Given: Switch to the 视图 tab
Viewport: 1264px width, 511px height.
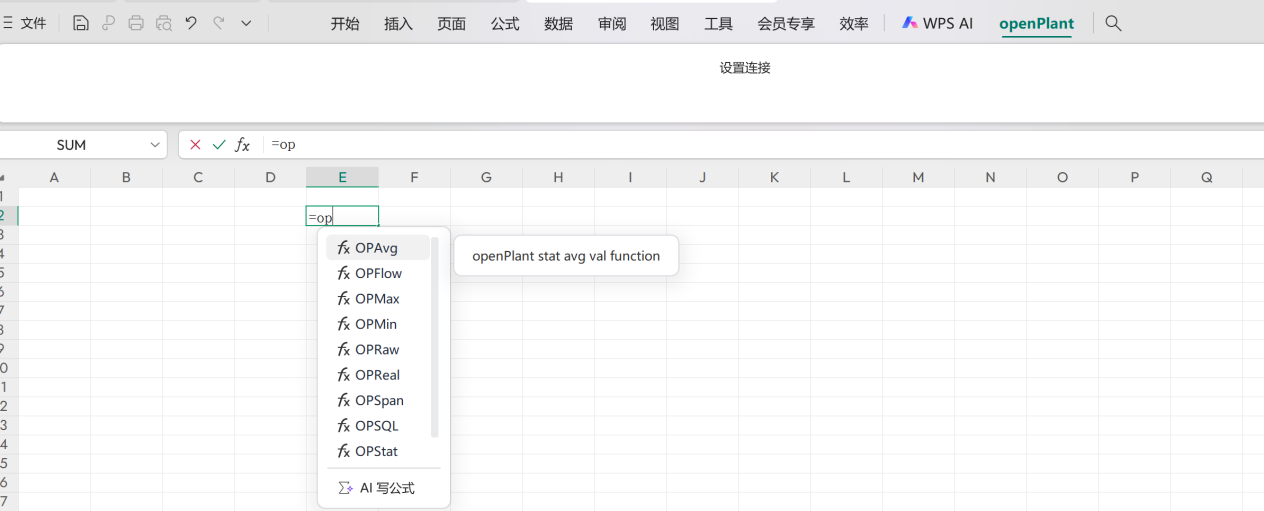Looking at the screenshot, I should 665,23.
